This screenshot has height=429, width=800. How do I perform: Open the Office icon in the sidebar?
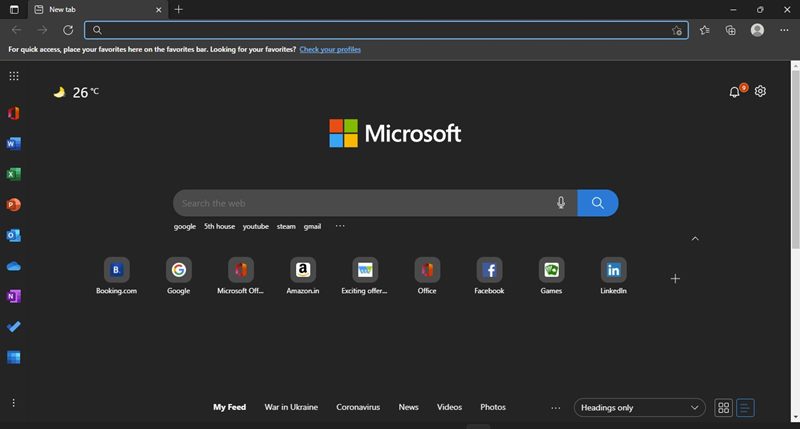tap(14, 113)
